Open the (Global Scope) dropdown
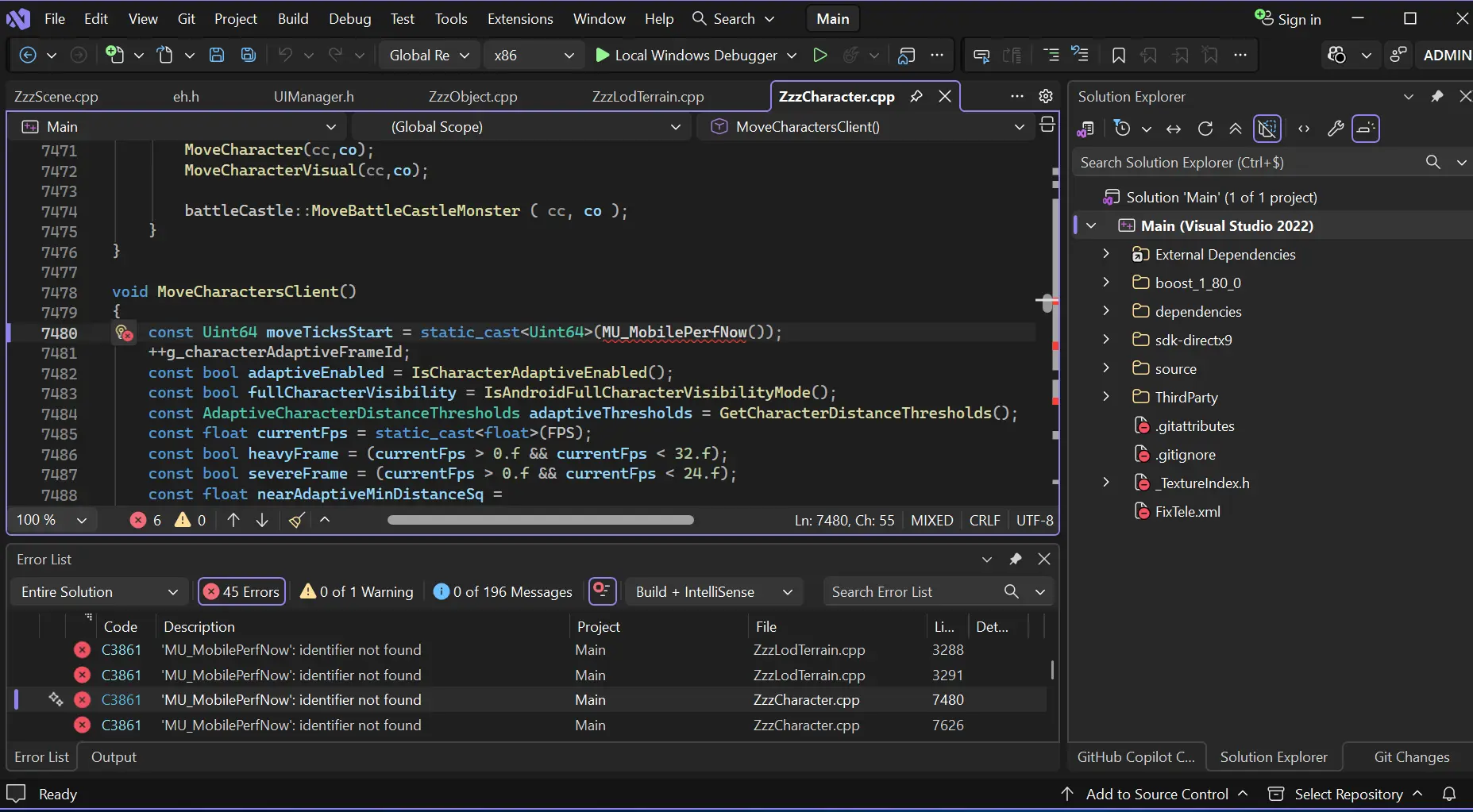Image resolution: width=1473 pixels, height=812 pixels. [x=523, y=126]
